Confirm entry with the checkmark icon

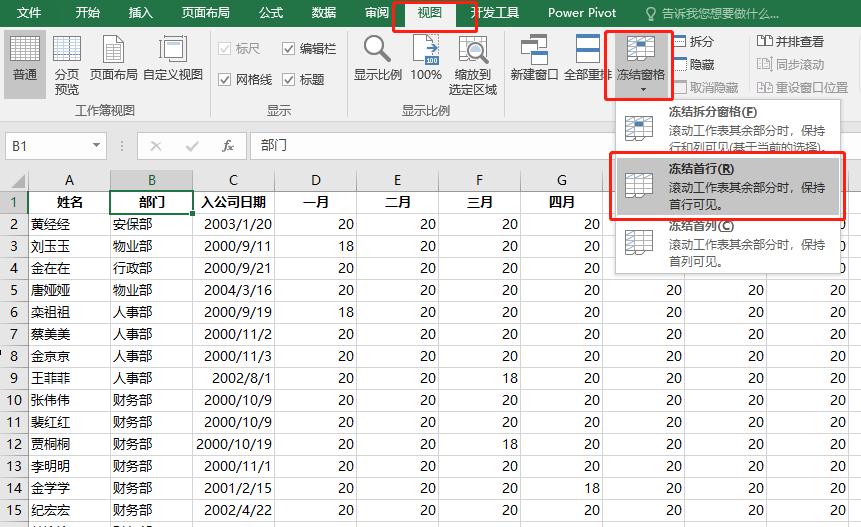pyautogui.click(x=192, y=146)
